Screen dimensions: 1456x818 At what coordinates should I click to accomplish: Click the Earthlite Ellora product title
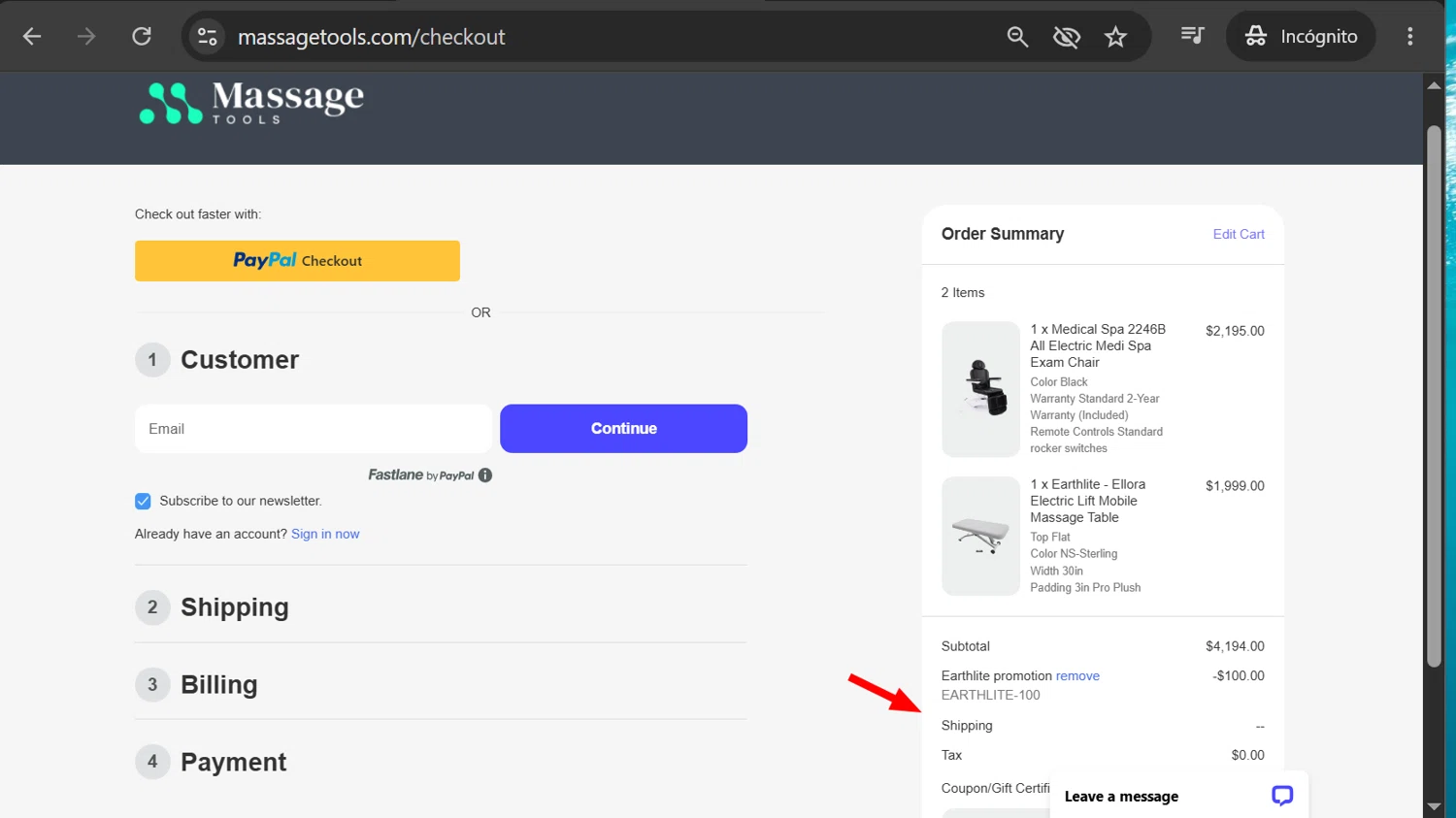(x=1088, y=501)
